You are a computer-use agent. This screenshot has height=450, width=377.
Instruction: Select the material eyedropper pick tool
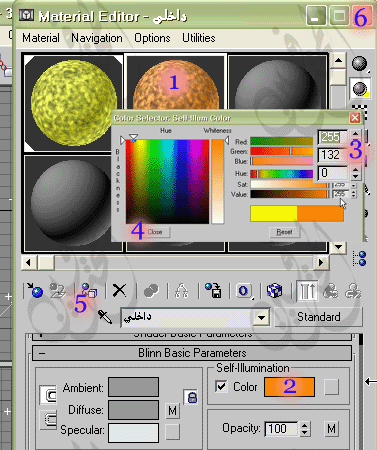[x=105, y=317]
